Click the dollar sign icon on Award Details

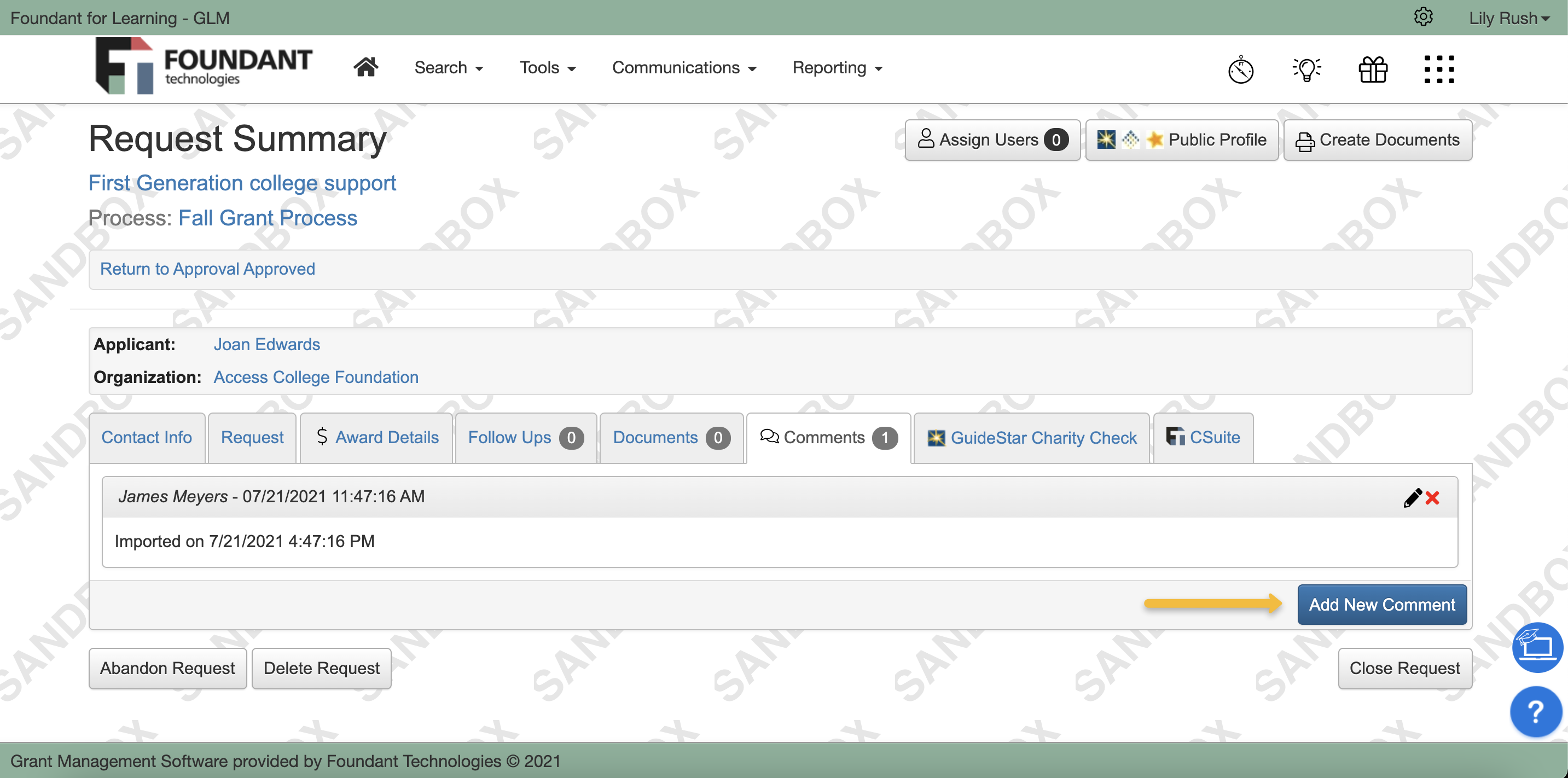(x=322, y=437)
